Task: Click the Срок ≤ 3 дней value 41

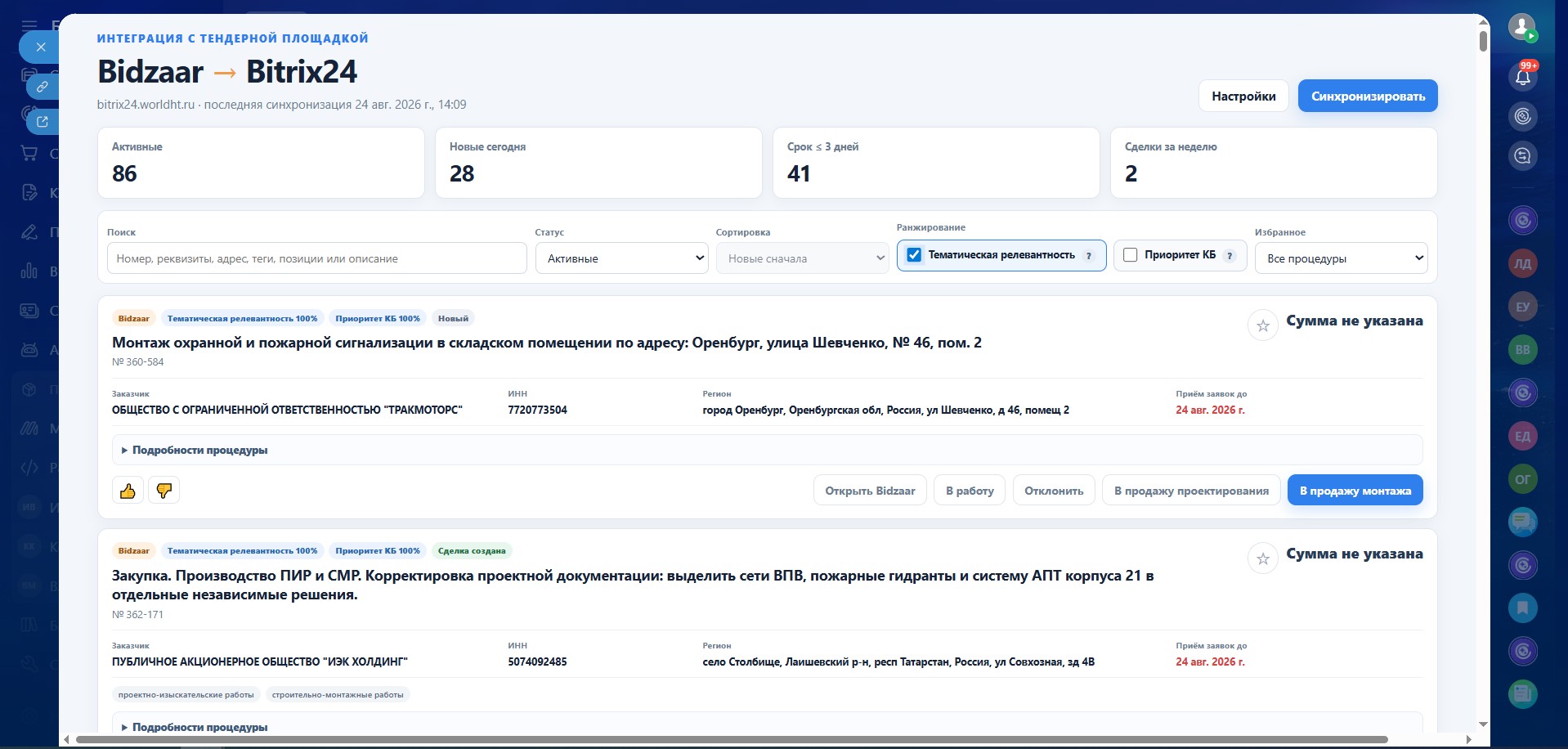Action: pyautogui.click(x=799, y=173)
